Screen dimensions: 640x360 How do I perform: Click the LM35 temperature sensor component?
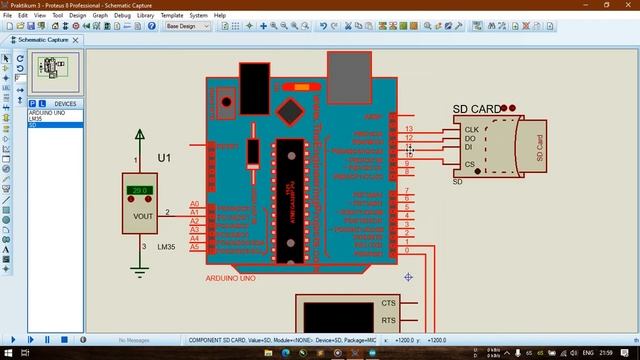tap(140, 203)
